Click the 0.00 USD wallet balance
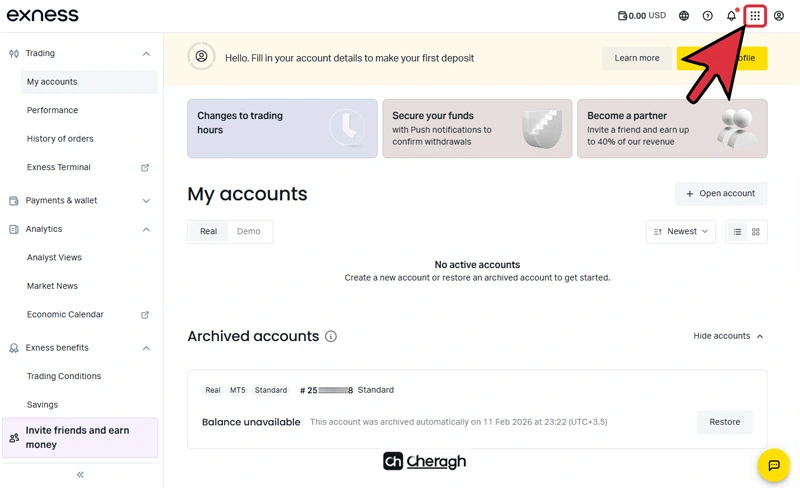The height and width of the screenshot is (488, 800). coord(642,16)
